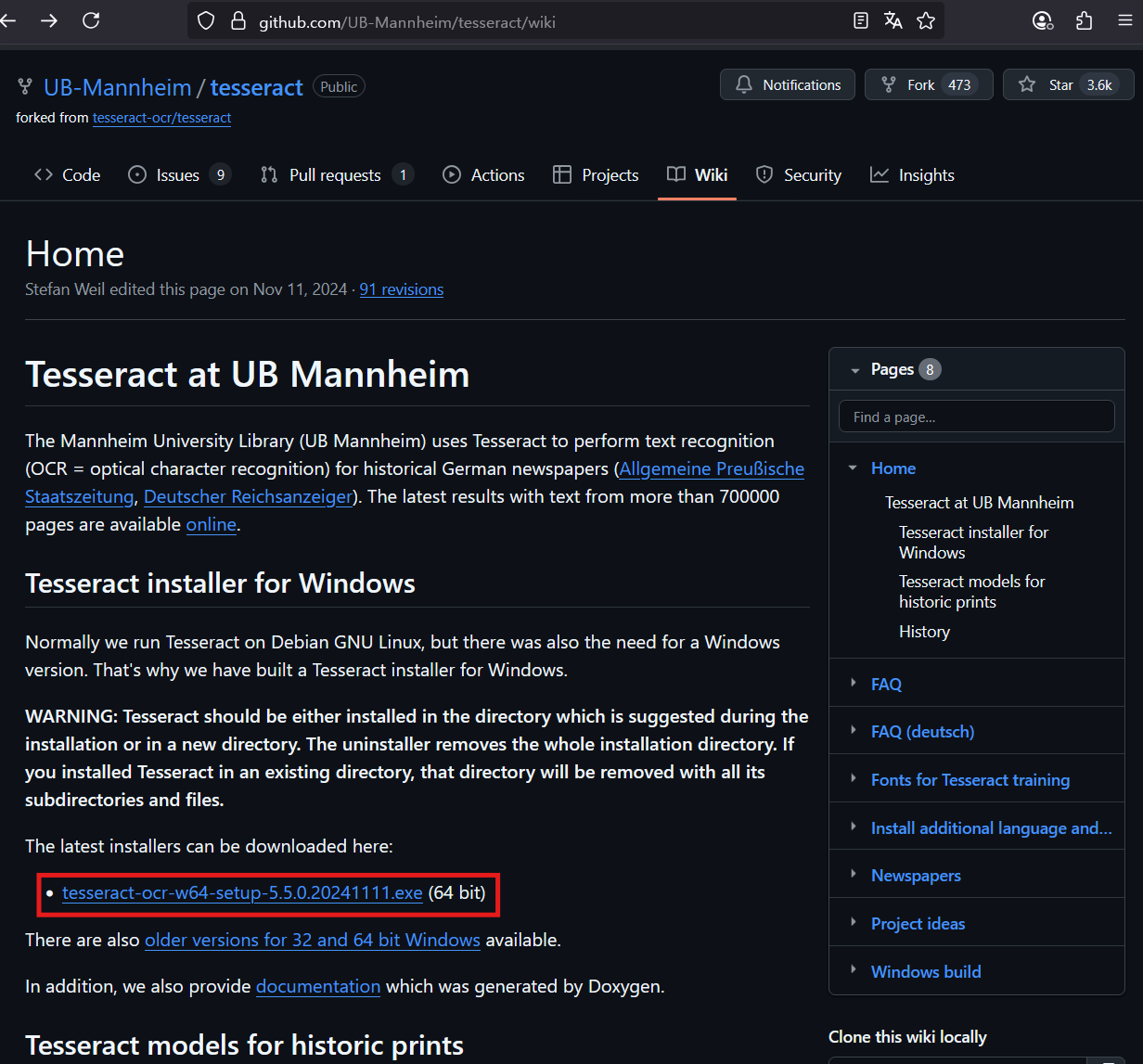The height and width of the screenshot is (1064, 1143).
Task: Collapse the Pages sidebar section
Action: click(x=855, y=370)
